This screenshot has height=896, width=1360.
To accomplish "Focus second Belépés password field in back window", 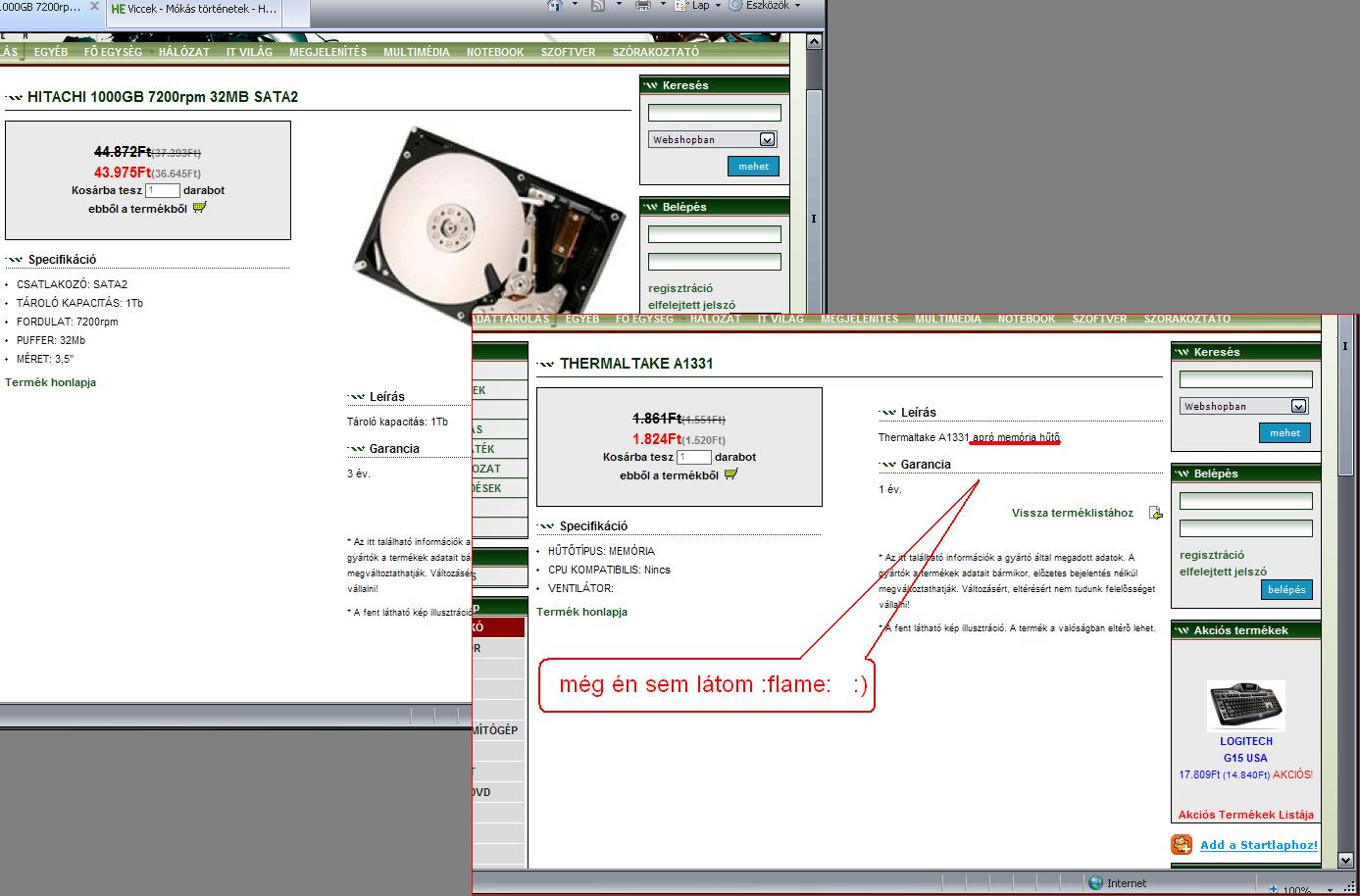I will pyautogui.click(x=715, y=262).
